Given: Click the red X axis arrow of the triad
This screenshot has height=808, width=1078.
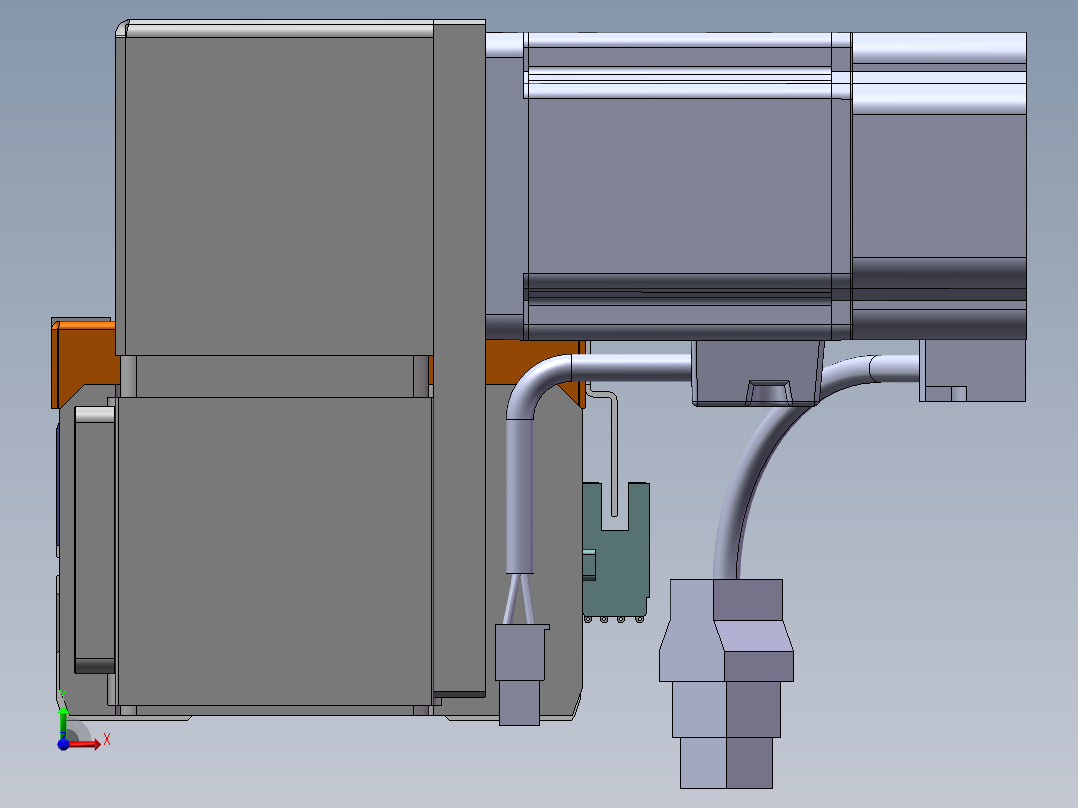Looking at the screenshot, I should point(85,744).
